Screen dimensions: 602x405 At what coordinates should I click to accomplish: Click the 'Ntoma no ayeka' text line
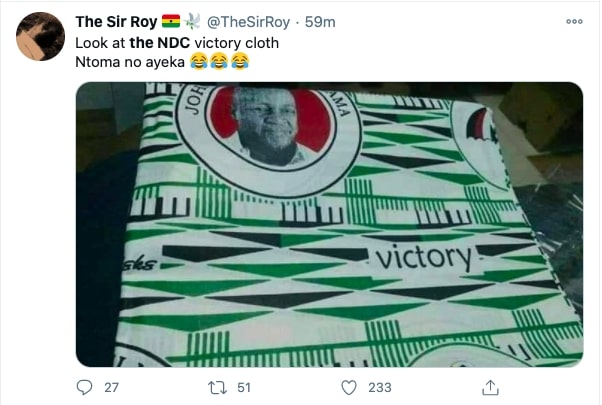[130, 62]
